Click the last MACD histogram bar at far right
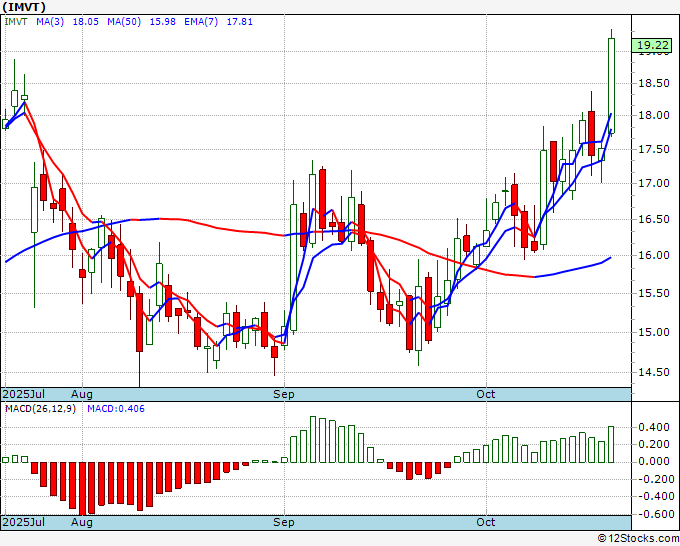Image resolution: width=680 pixels, height=546 pixels. pyautogui.click(x=611, y=444)
